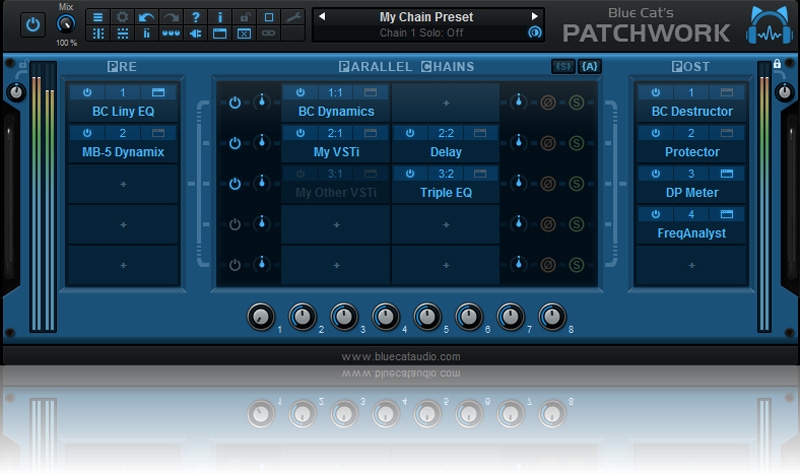Open the question mark help icon
800x475 pixels.
(x=196, y=17)
